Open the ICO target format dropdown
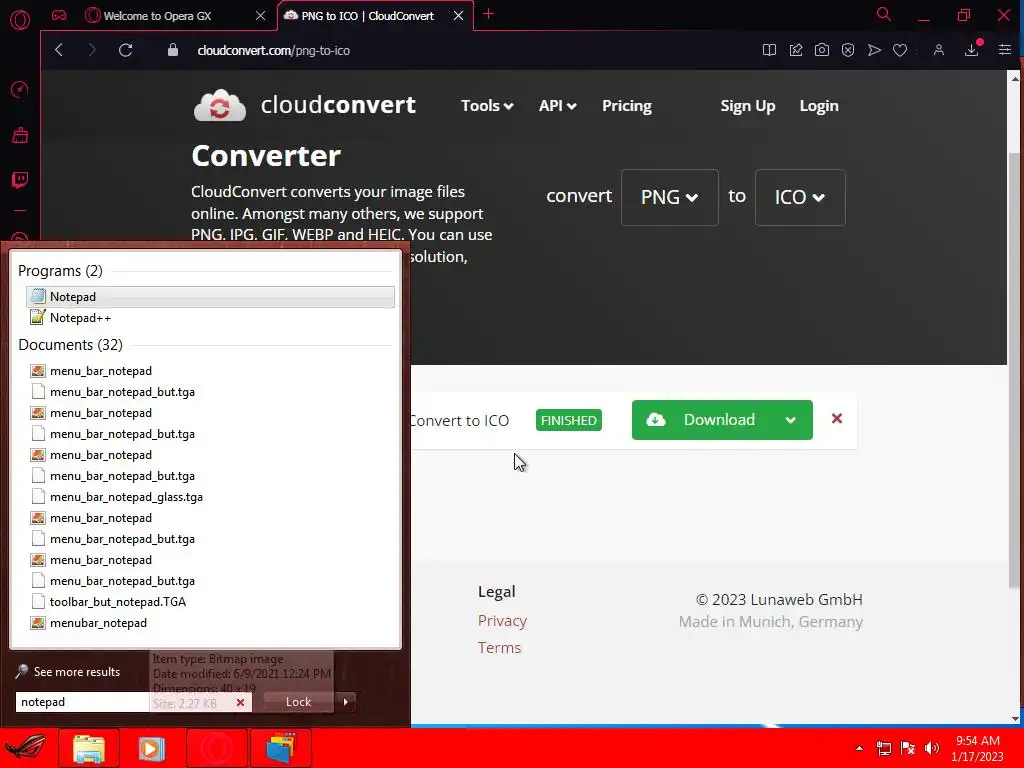1024x768 pixels. pyautogui.click(x=800, y=197)
